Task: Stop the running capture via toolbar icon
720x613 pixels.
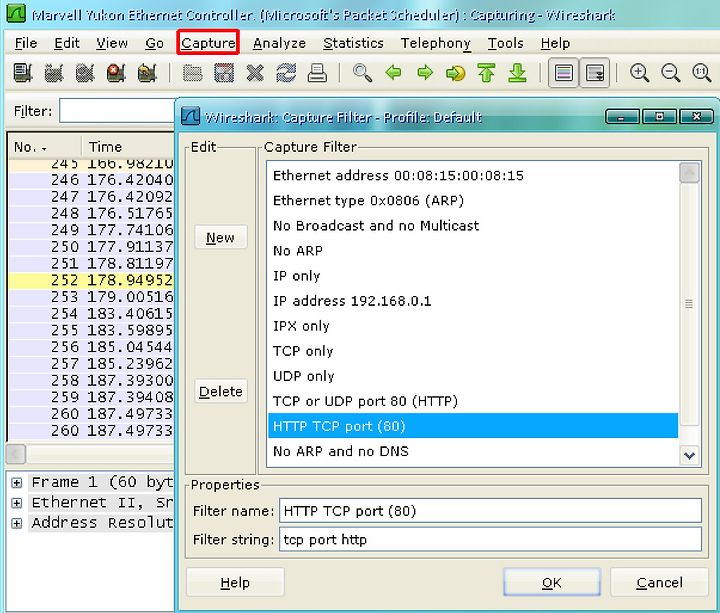Action: pyautogui.click(x=116, y=73)
